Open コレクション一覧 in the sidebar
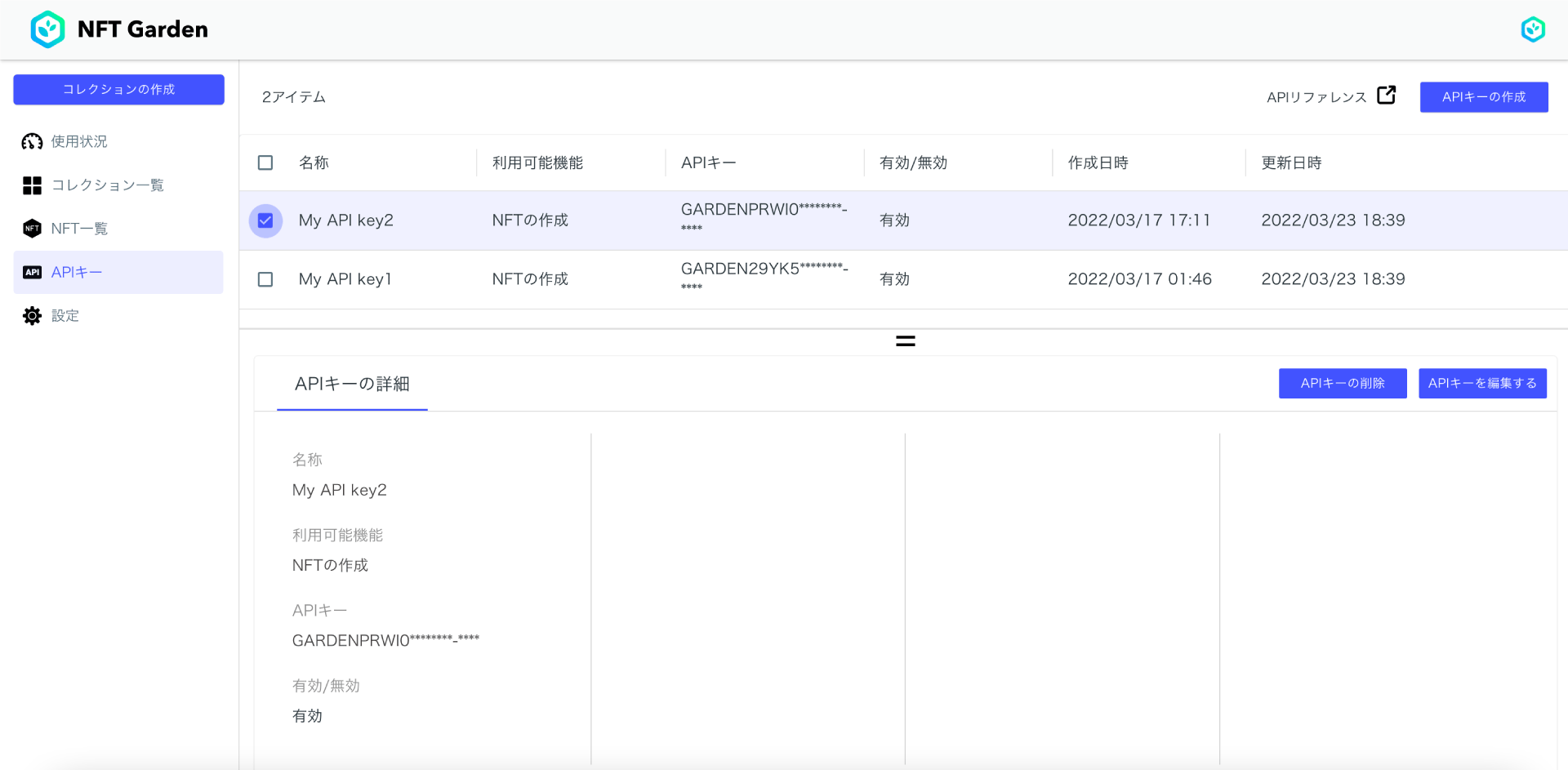 point(108,185)
